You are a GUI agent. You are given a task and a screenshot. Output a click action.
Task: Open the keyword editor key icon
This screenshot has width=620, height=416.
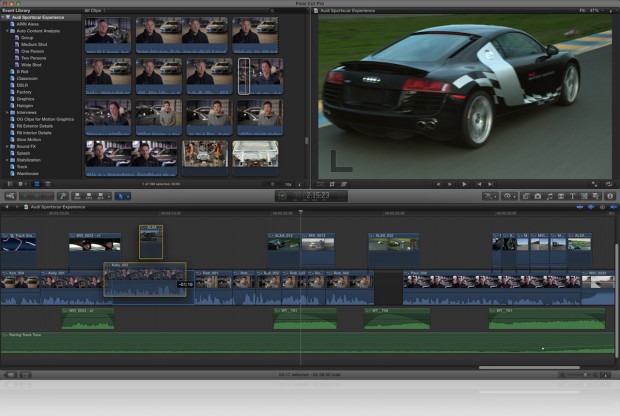pyautogui.click(x=62, y=196)
